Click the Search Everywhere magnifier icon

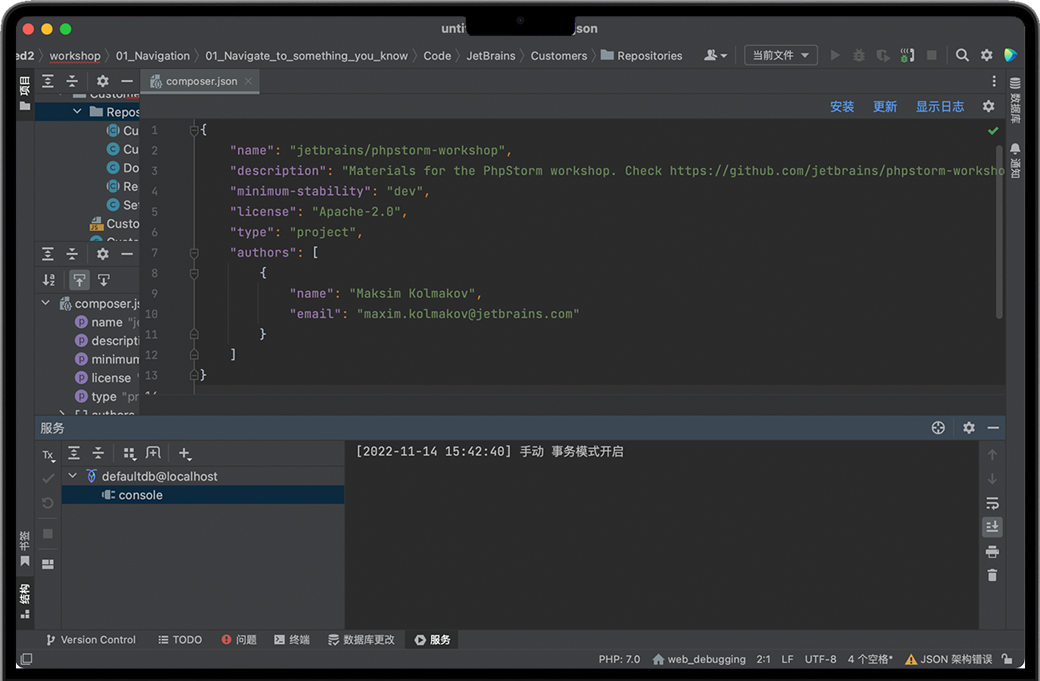tap(962, 56)
